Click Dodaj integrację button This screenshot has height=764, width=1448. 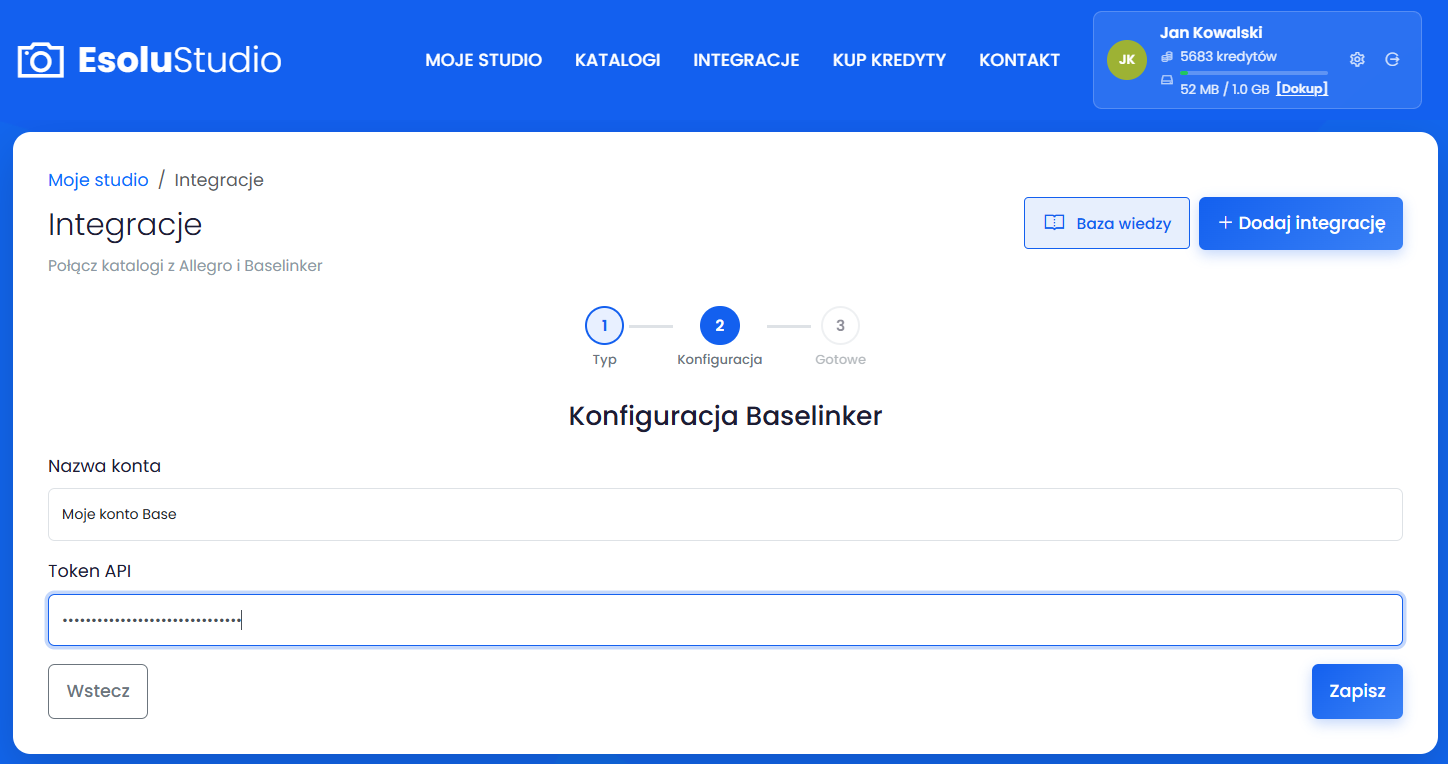pyautogui.click(x=1301, y=223)
